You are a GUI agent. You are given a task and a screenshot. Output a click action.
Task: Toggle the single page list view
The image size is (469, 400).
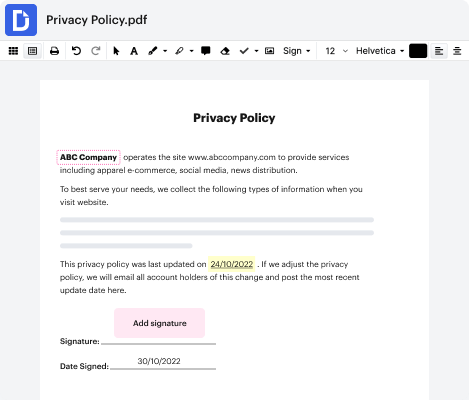(x=32, y=51)
